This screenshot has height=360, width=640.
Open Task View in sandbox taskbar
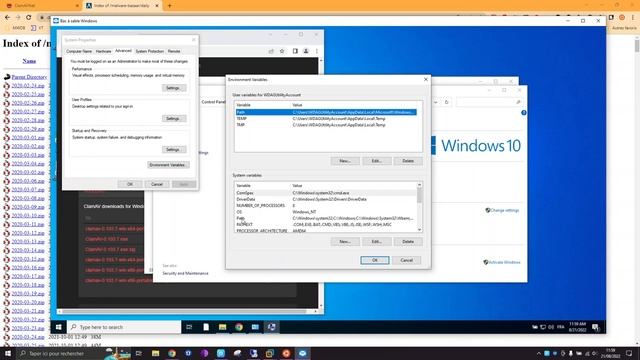[x=189, y=327]
